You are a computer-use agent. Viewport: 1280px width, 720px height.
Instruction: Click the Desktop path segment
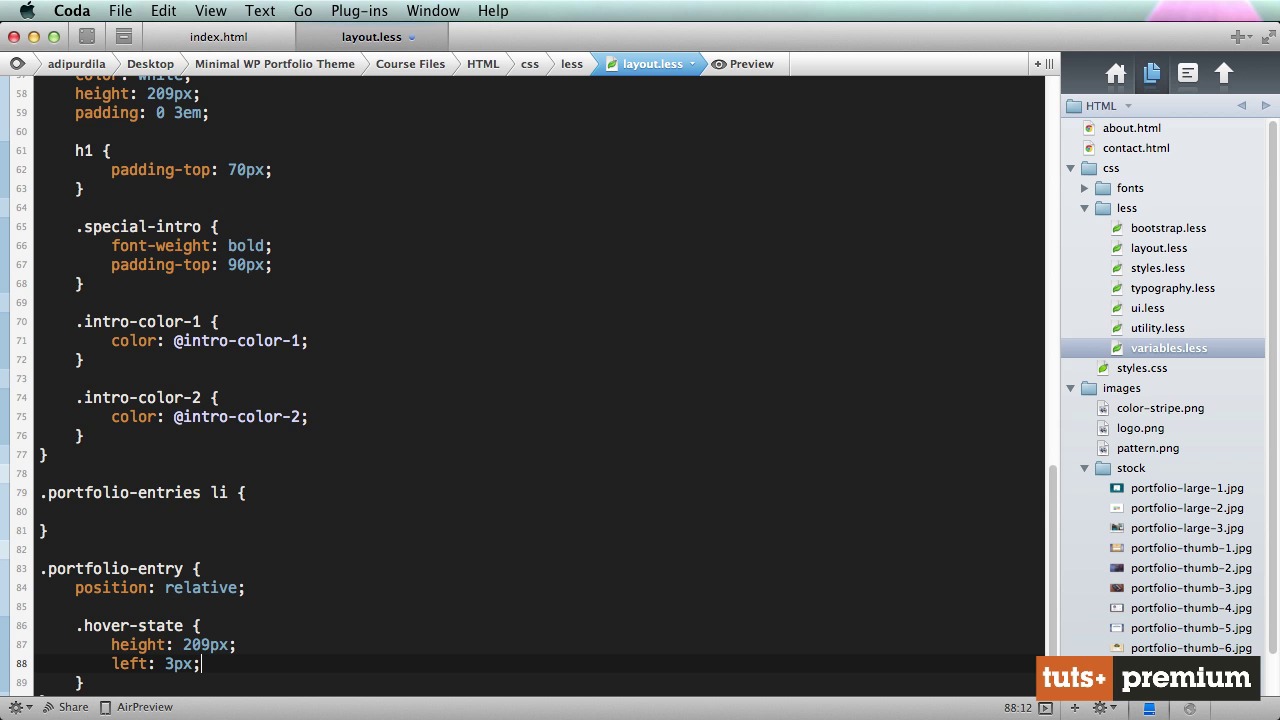[150, 64]
